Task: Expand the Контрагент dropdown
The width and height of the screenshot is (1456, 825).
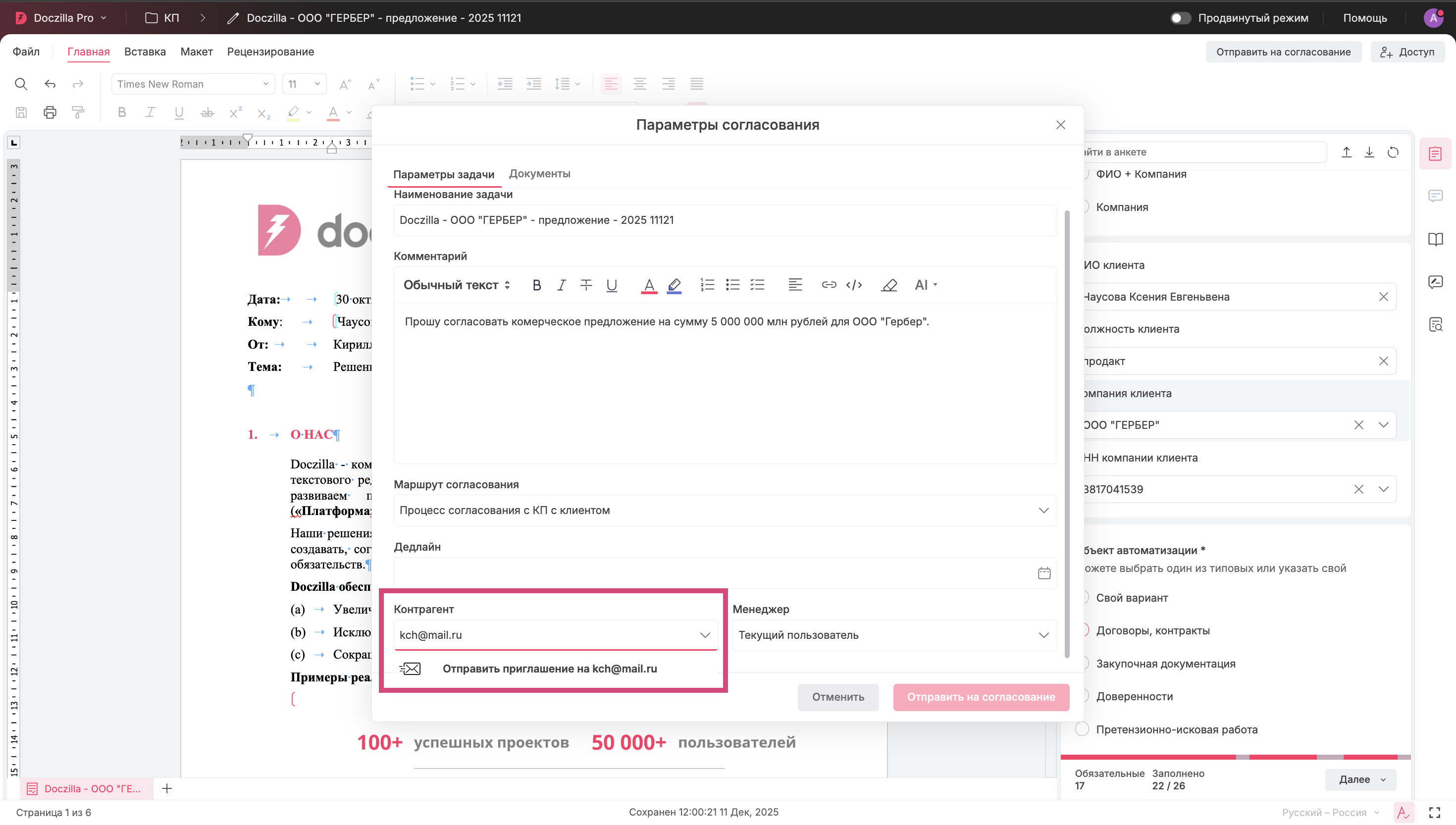Action: point(705,635)
